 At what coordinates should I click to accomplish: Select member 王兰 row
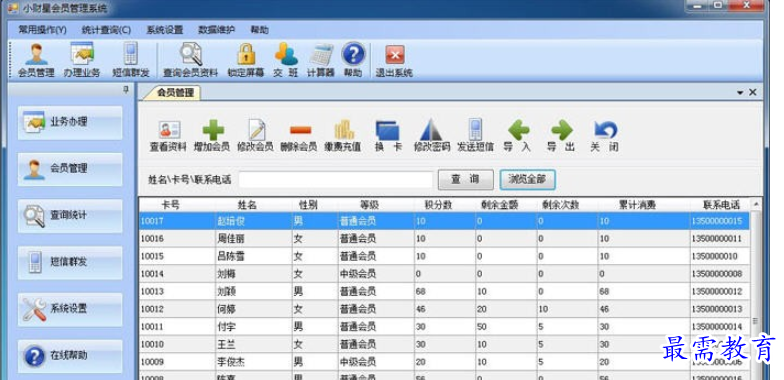pos(444,344)
